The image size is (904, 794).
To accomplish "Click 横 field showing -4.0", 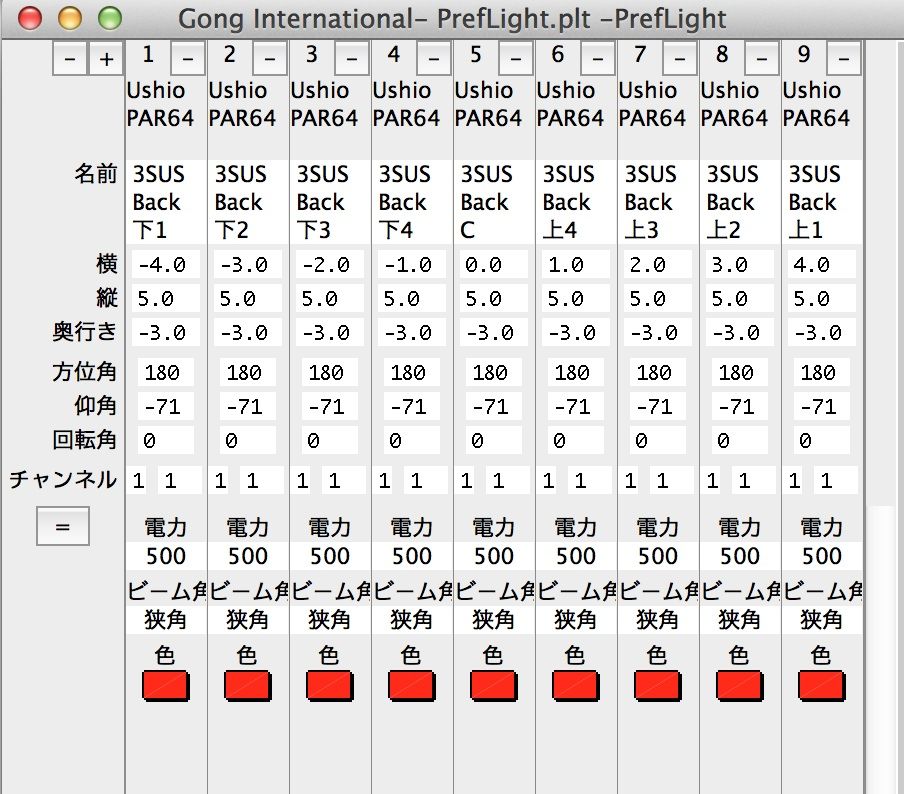I will (166, 265).
